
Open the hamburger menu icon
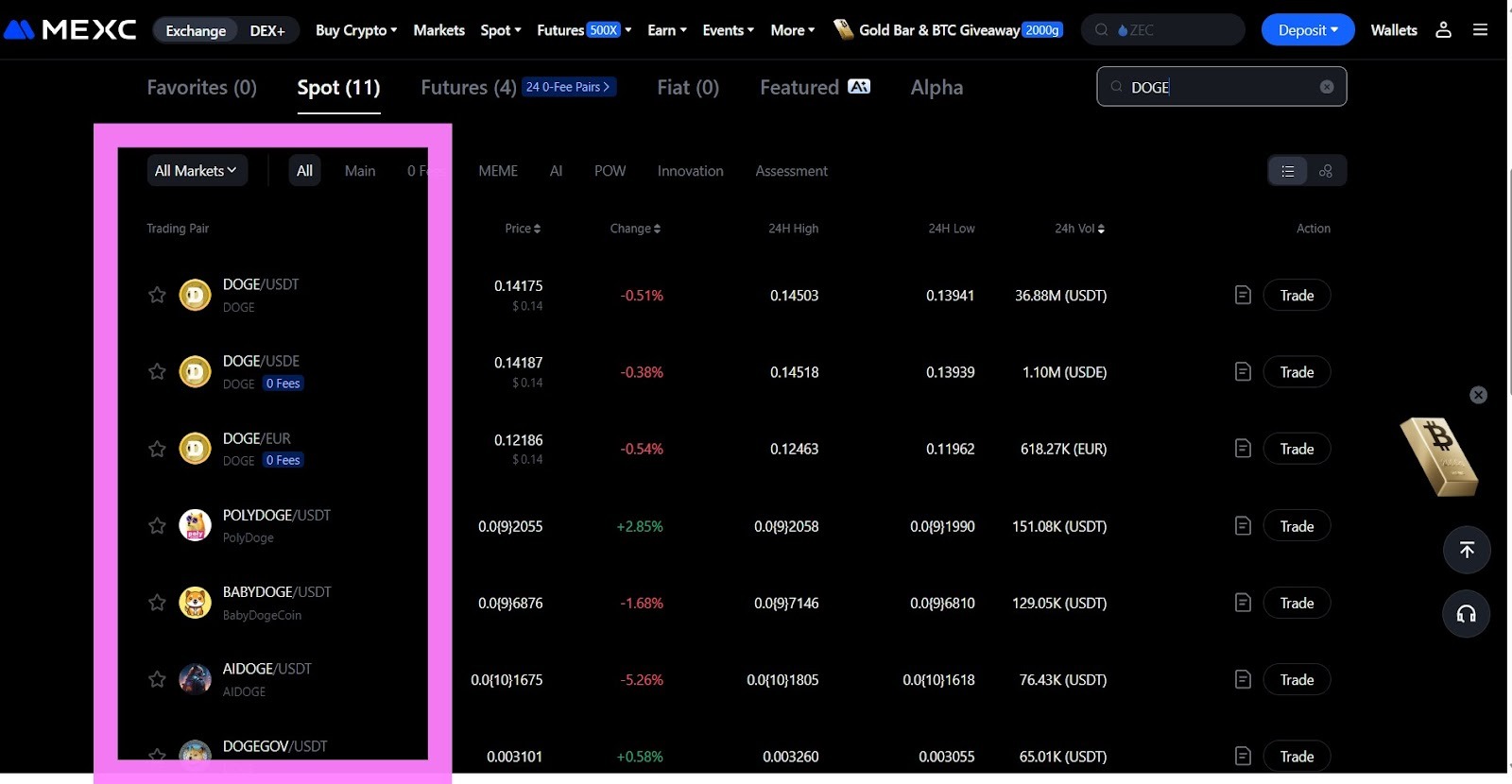coord(1480,30)
